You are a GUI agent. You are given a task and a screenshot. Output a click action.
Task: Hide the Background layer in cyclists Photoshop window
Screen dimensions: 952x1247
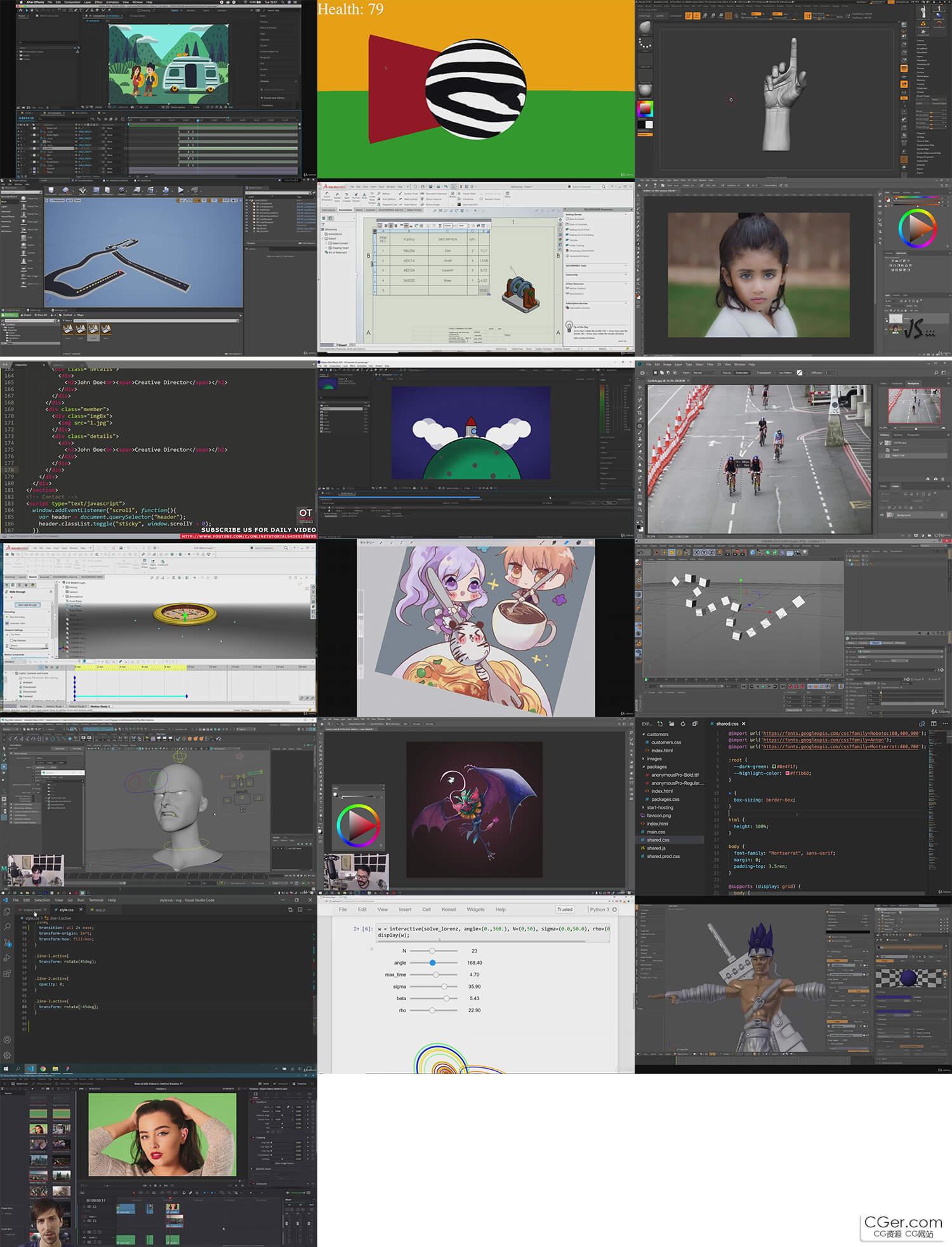(882, 515)
